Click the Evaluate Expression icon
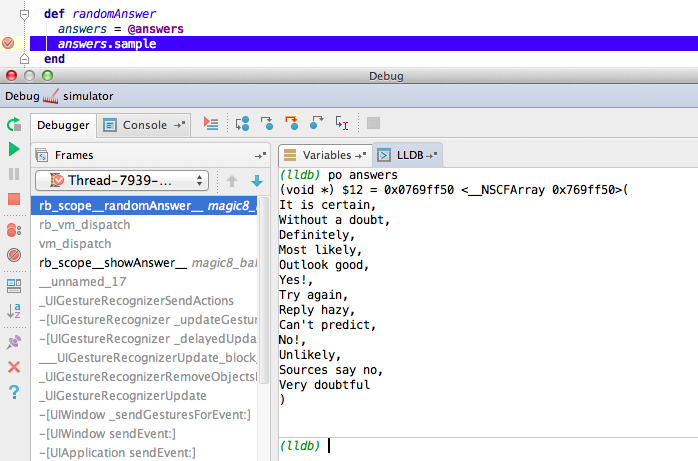 click(373, 123)
